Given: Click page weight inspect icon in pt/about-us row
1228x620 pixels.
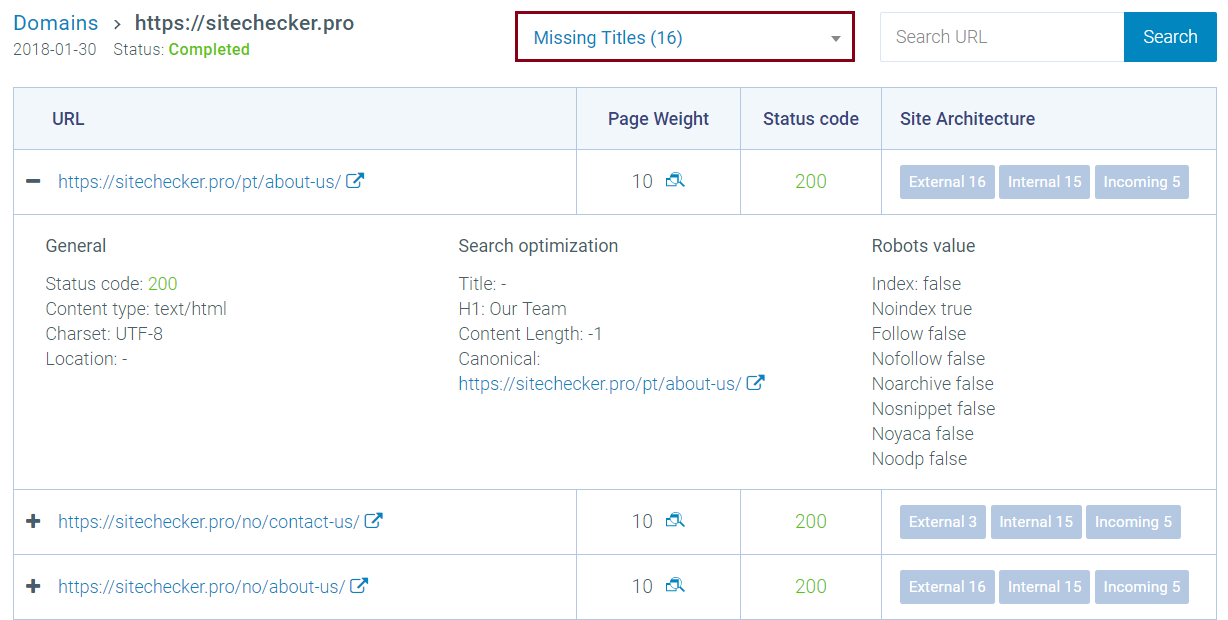Looking at the screenshot, I should click(x=675, y=181).
